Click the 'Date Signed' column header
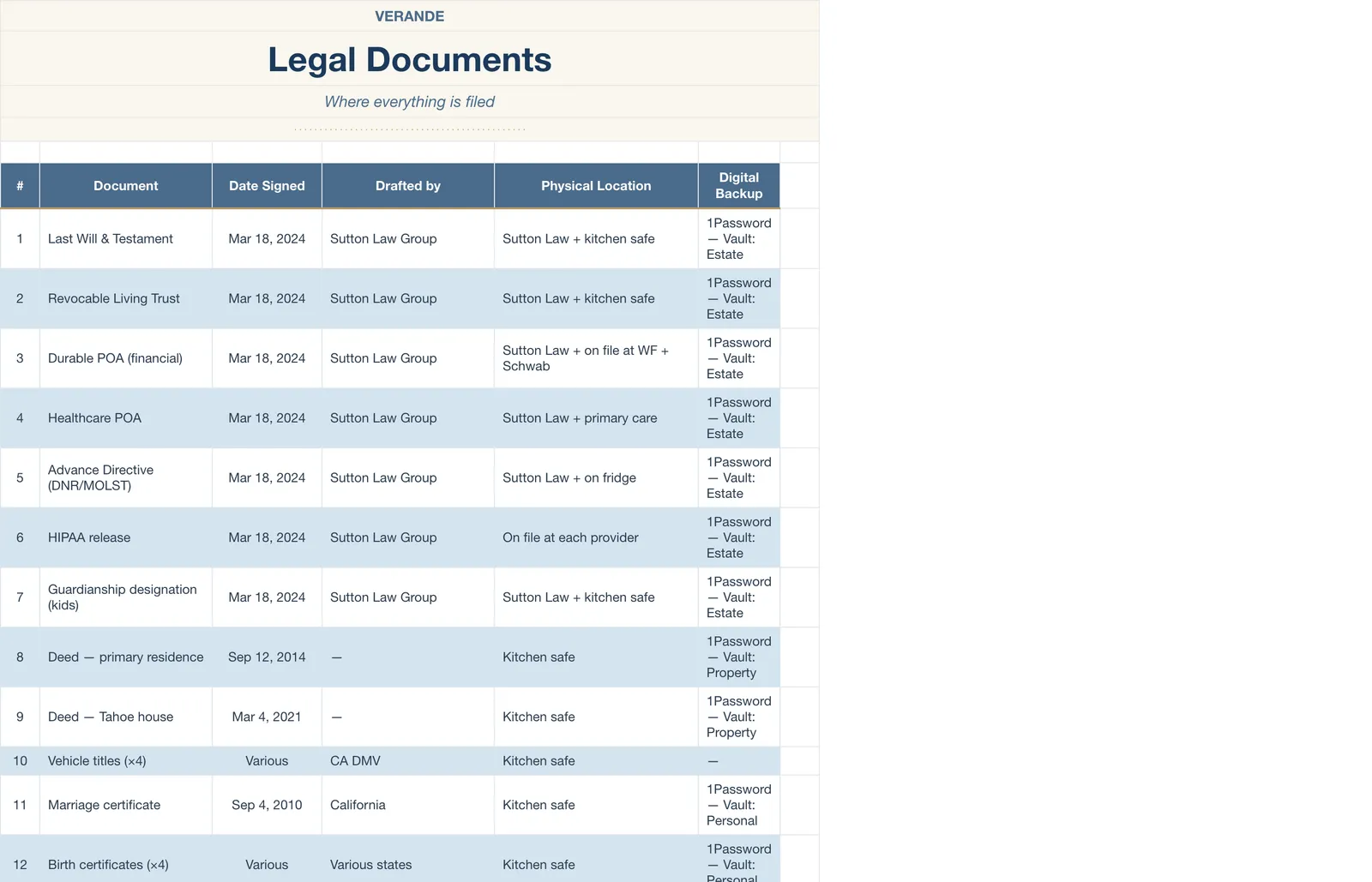The width and height of the screenshot is (1372, 882). pos(267,186)
